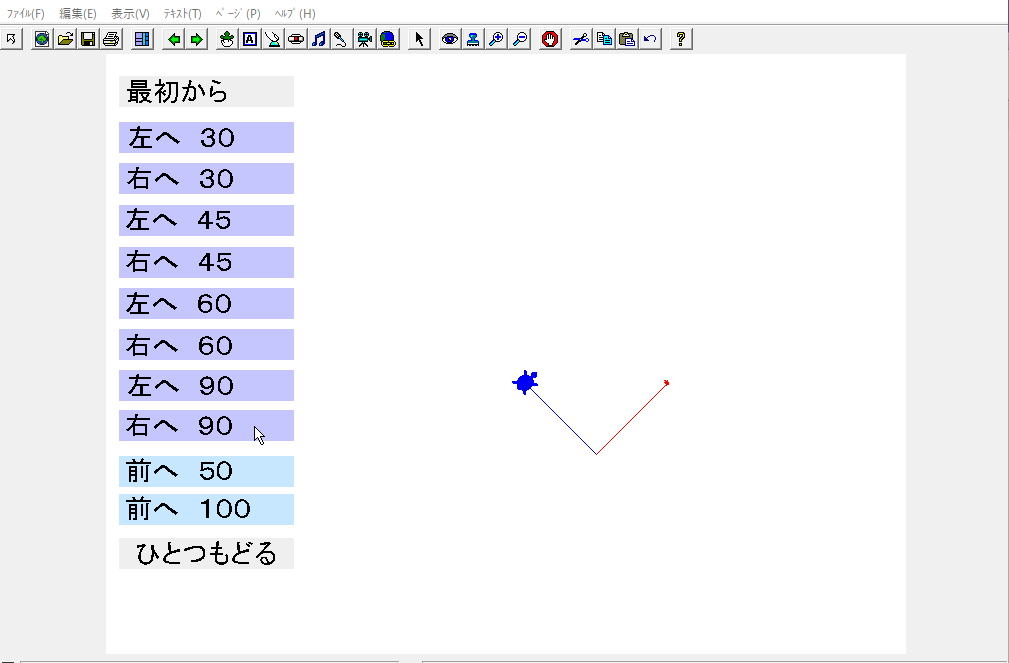Click the open folder toolbar icon

click(x=65, y=39)
